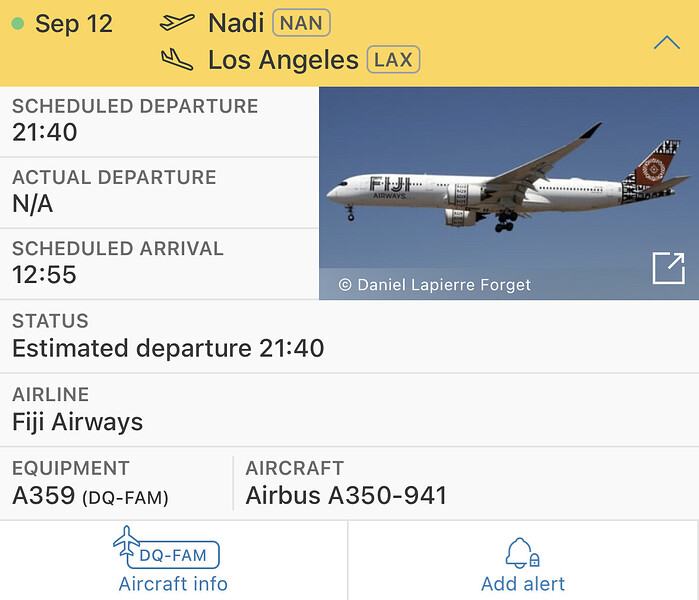Tap the departure plane icon
This screenshot has height=600, width=699.
tap(177, 22)
